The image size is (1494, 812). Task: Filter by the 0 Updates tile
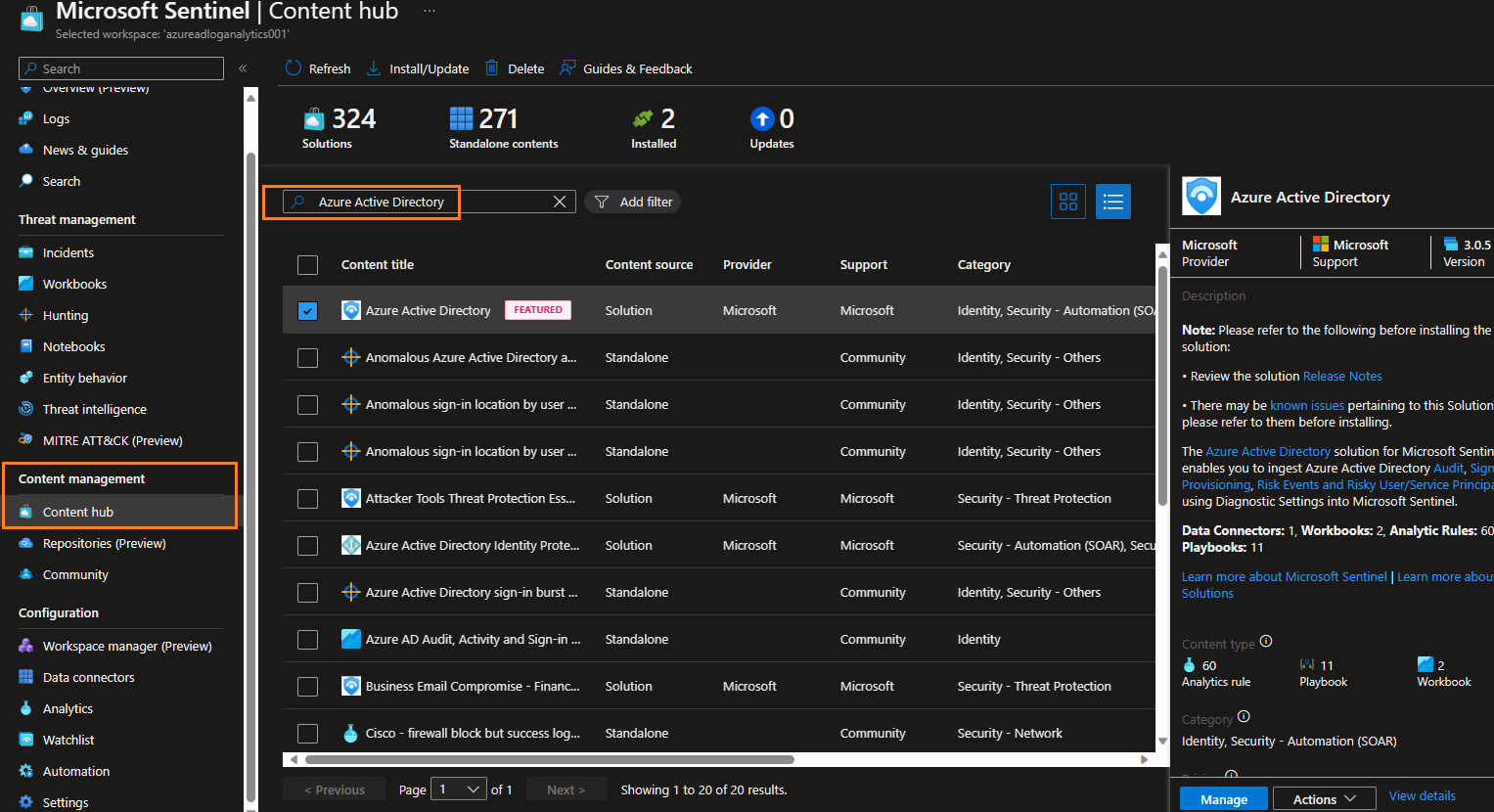coord(772,128)
